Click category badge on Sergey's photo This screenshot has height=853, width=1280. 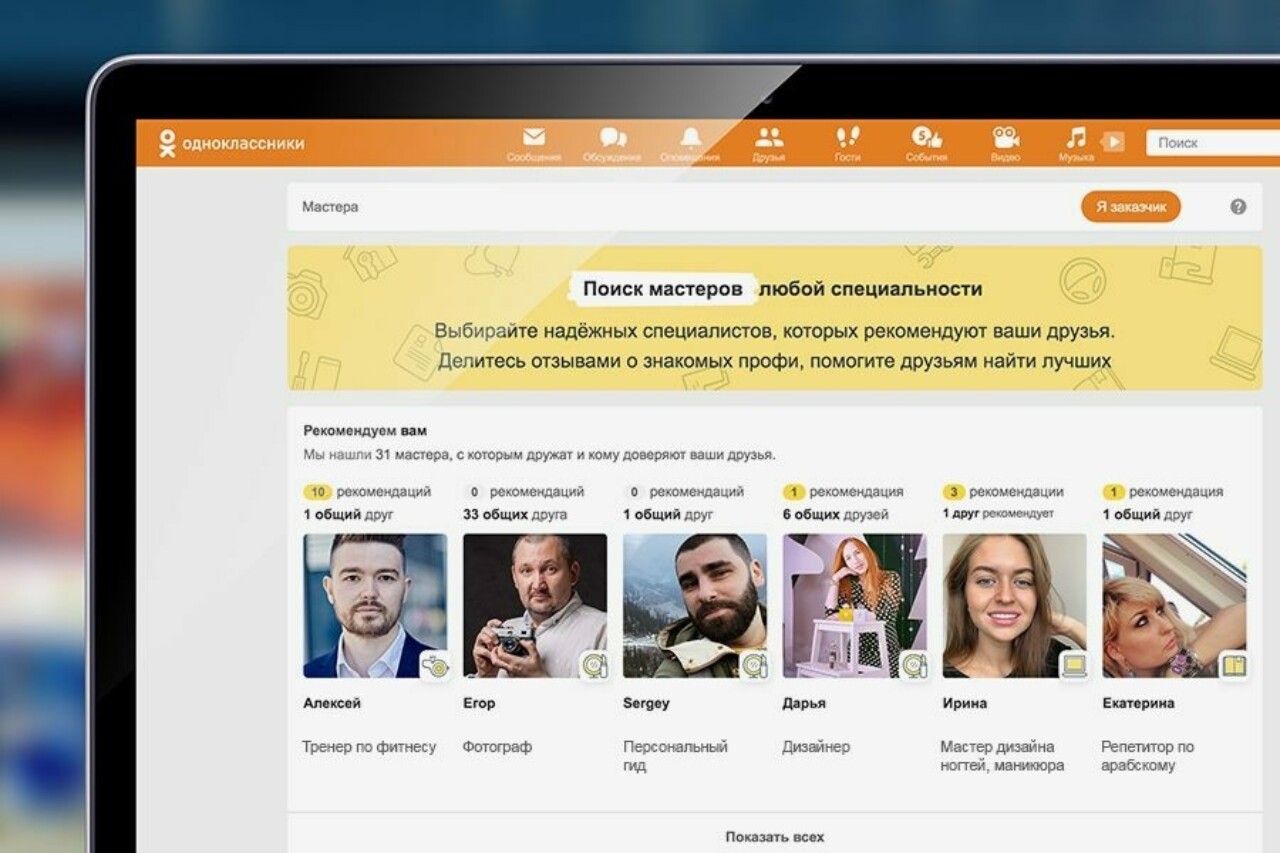(754, 666)
